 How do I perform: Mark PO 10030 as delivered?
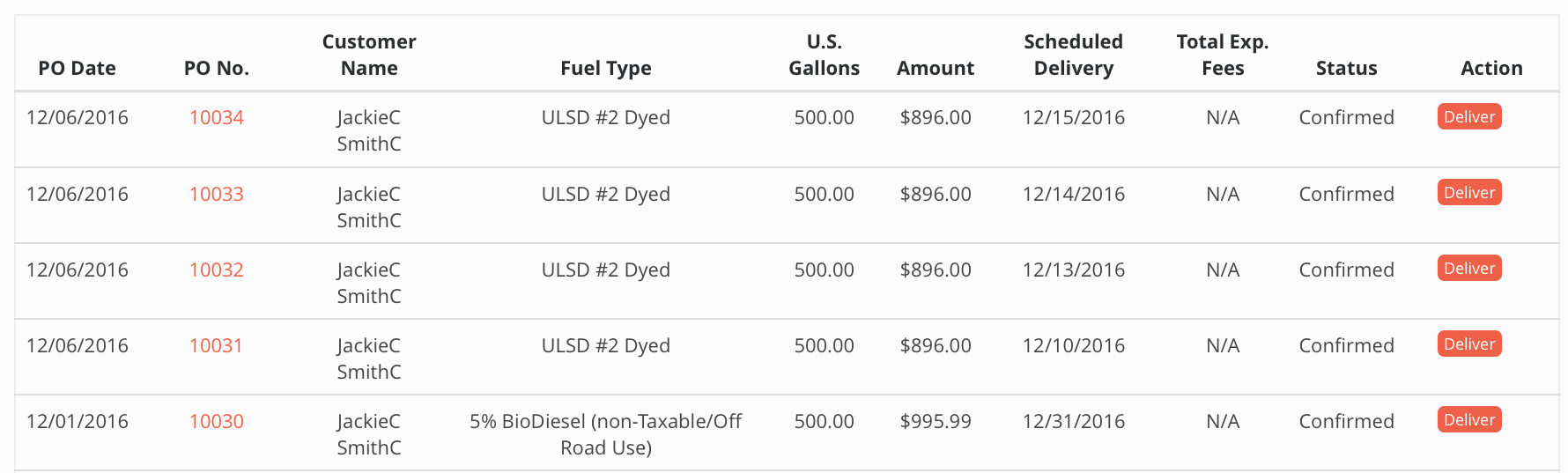pos(1468,420)
